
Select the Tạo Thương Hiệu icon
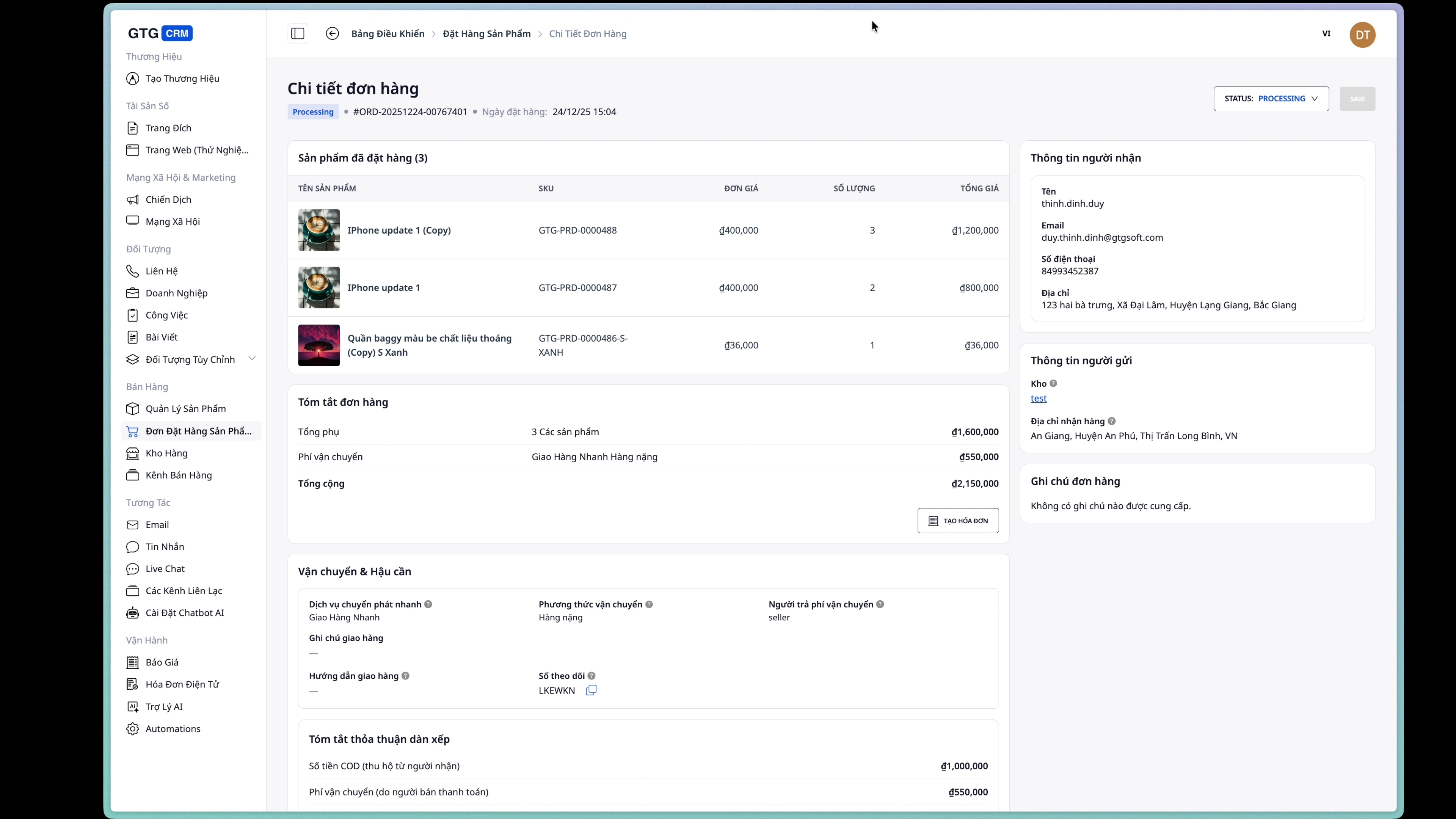point(132,78)
